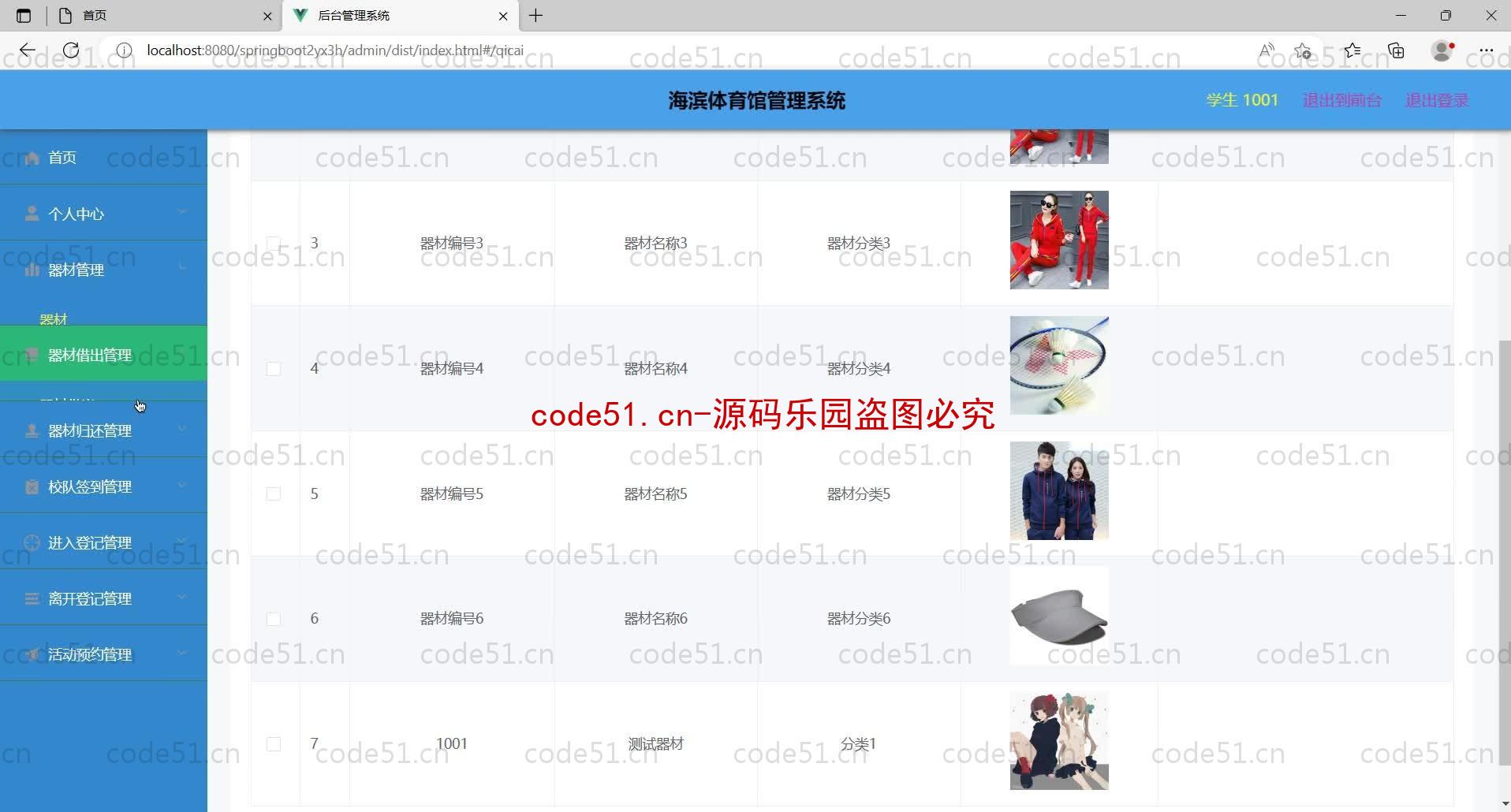Open a new browser tab with the plus
1511x812 pixels.
click(536, 16)
